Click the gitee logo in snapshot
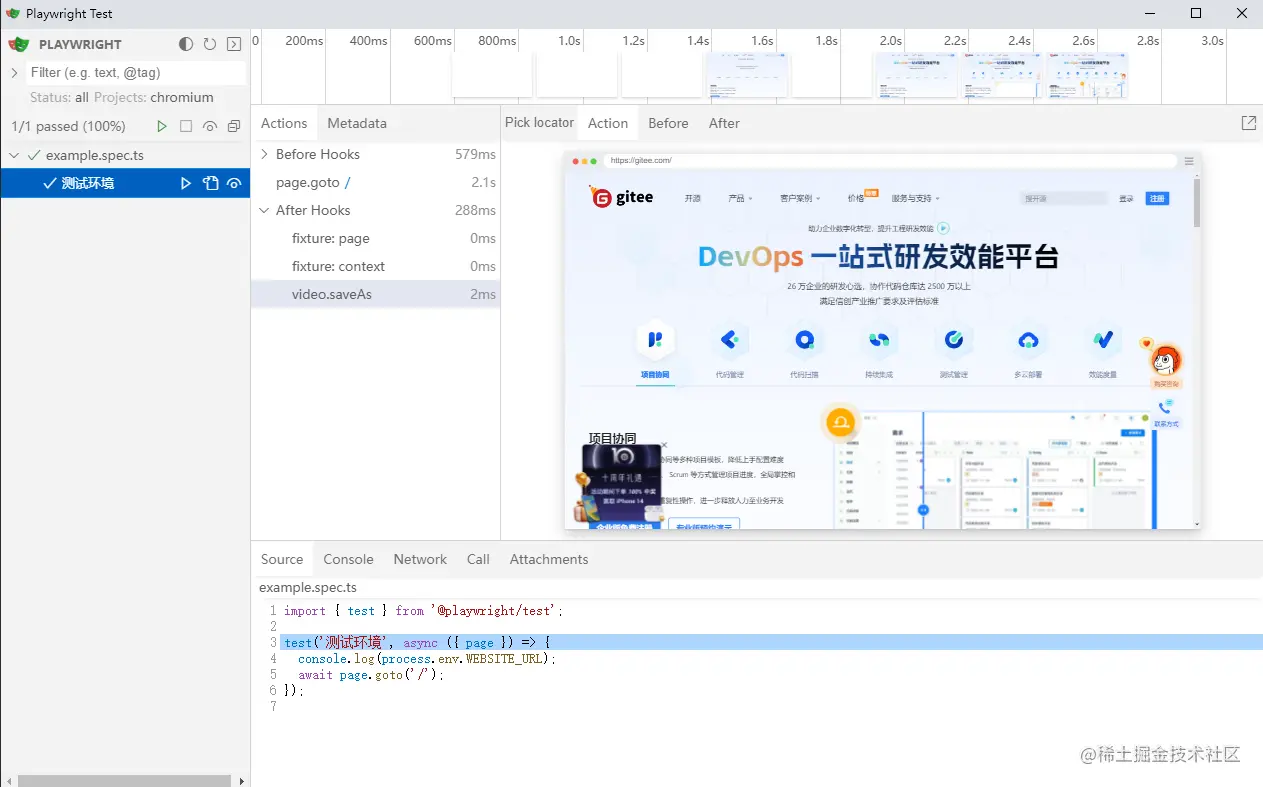 tap(621, 197)
